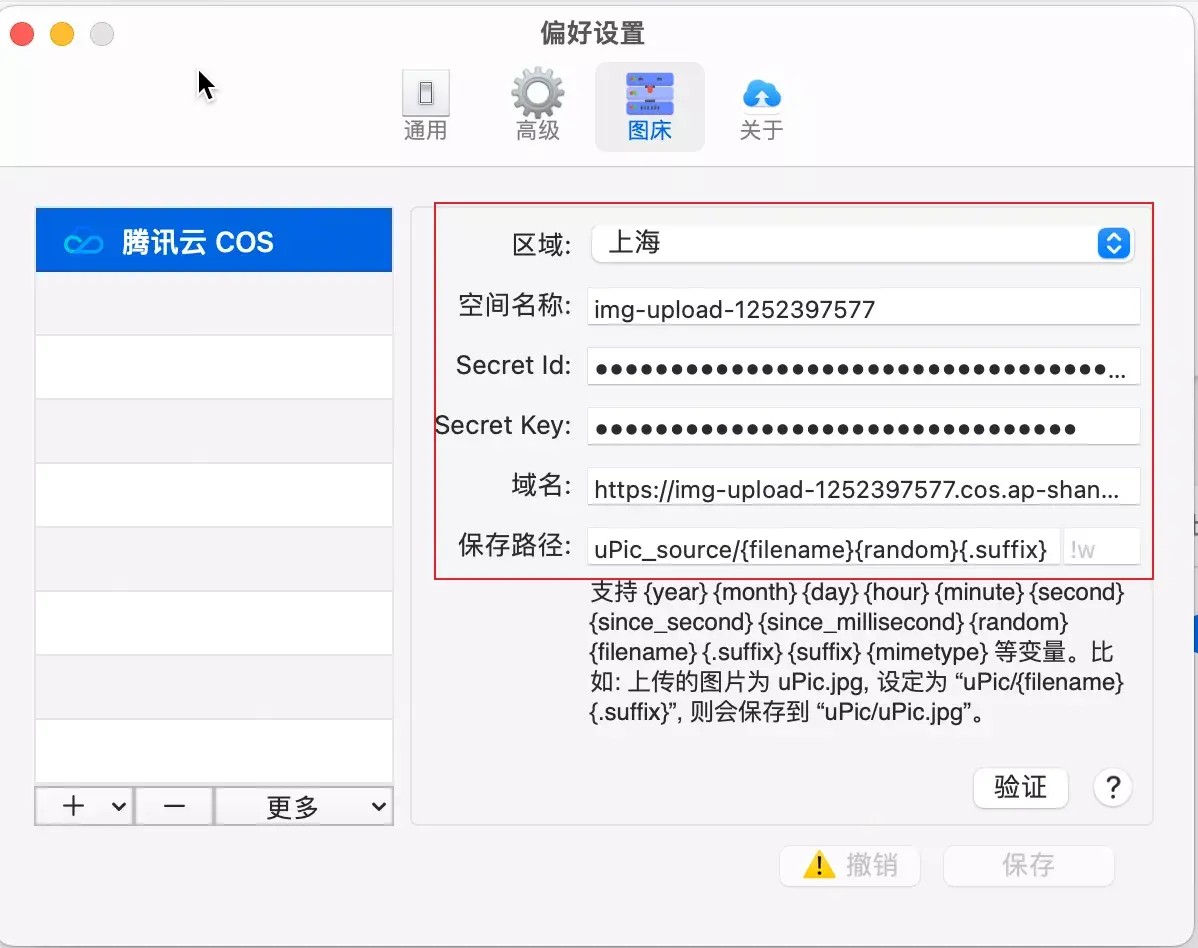Click the !w indicator beside 保存路径 field

point(1101,548)
